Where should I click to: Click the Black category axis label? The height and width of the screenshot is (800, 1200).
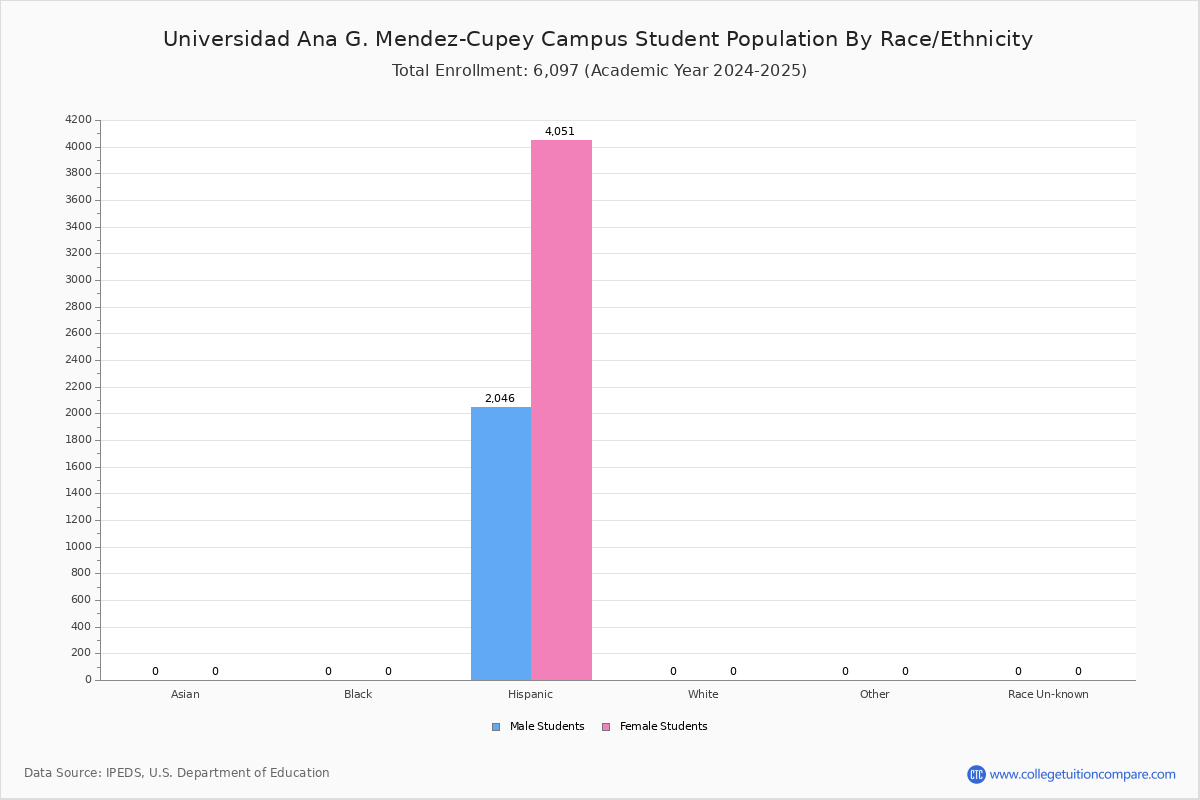tap(358, 694)
